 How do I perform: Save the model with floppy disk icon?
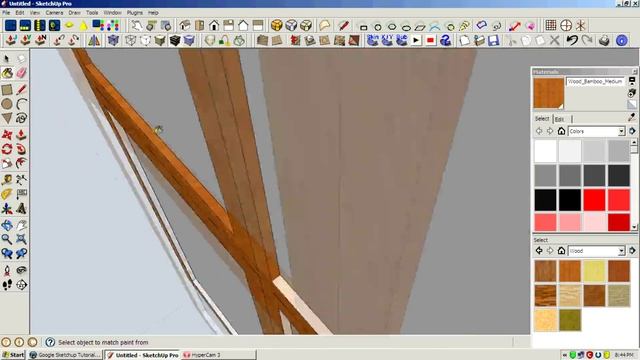point(493,40)
